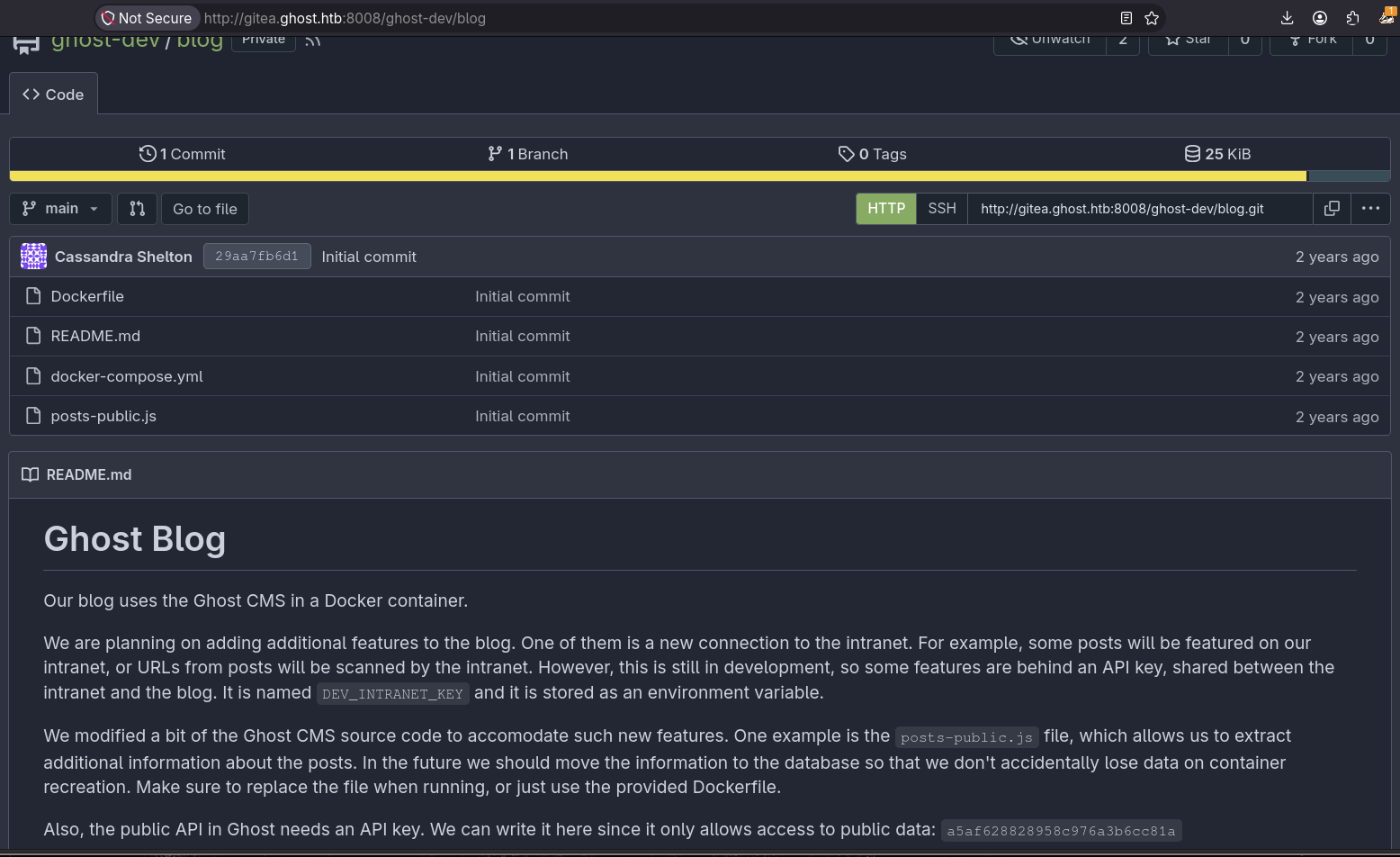
Task: Open the Code tab
Action: (53, 95)
